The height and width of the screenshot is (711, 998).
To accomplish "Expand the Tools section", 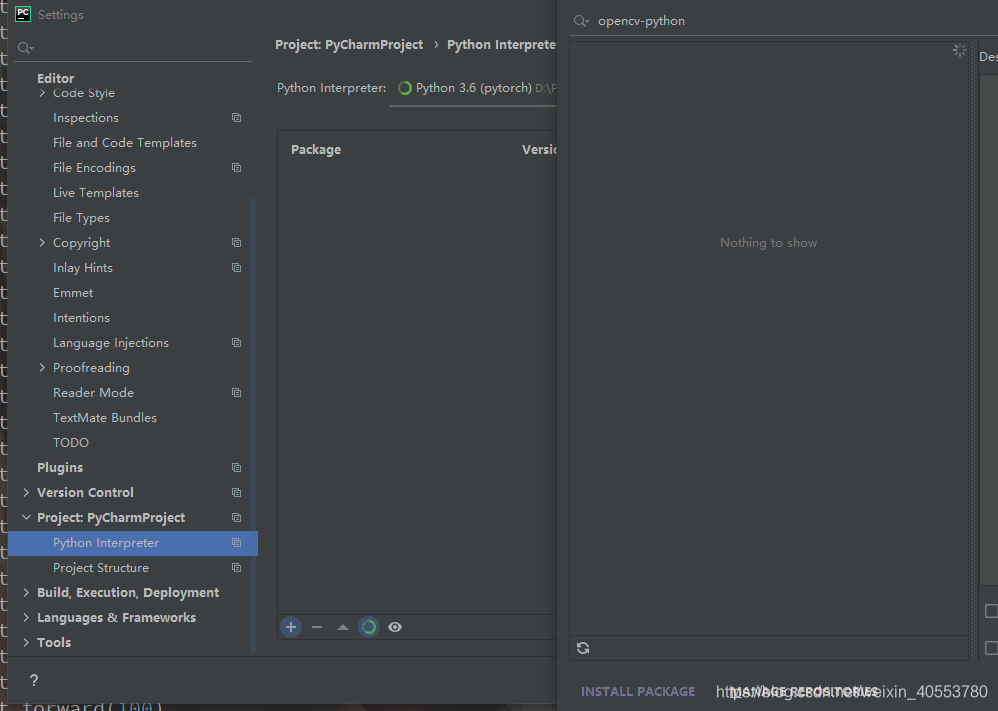I will click(26, 642).
